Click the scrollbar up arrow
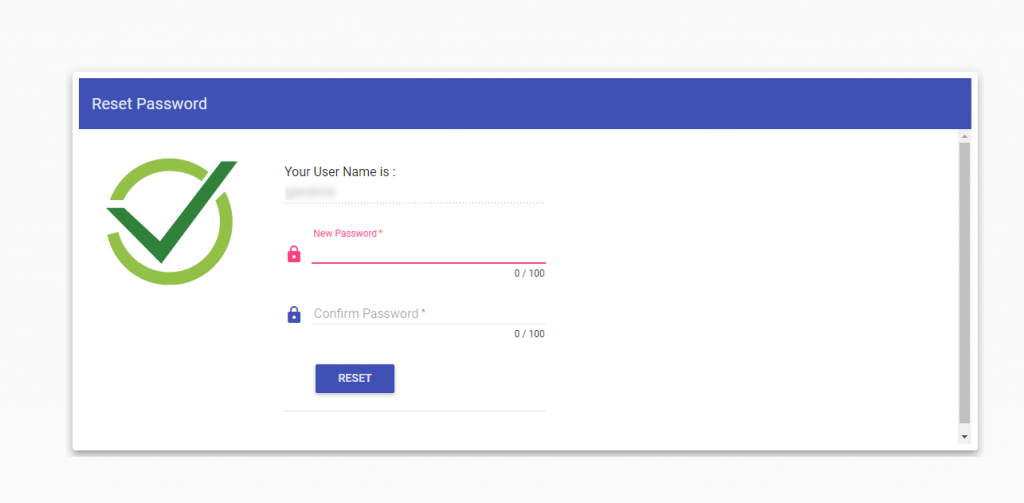Image resolution: width=1024 pixels, height=503 pixels. click(964, 136)
